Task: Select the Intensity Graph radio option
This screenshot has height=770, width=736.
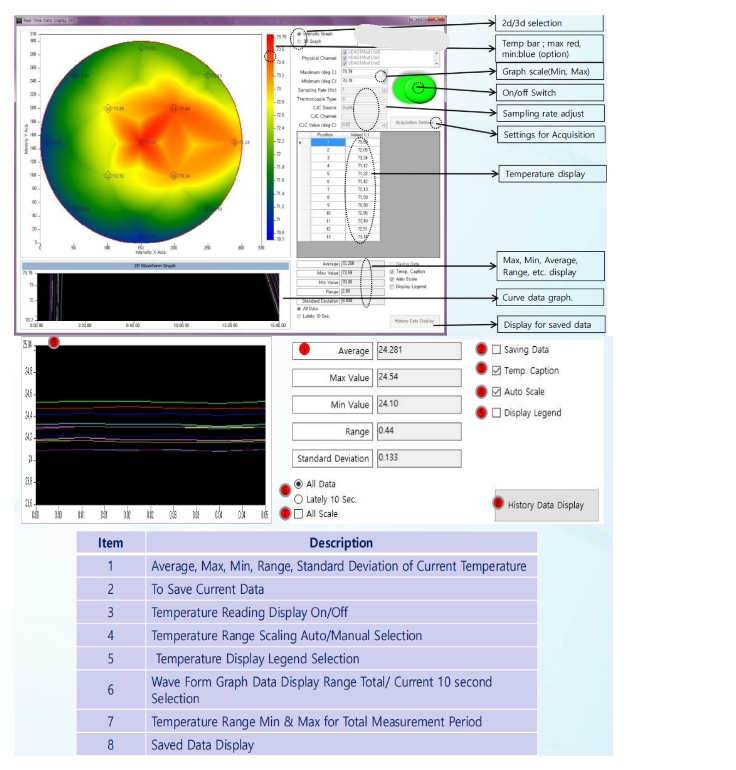Action: (297, 34)
